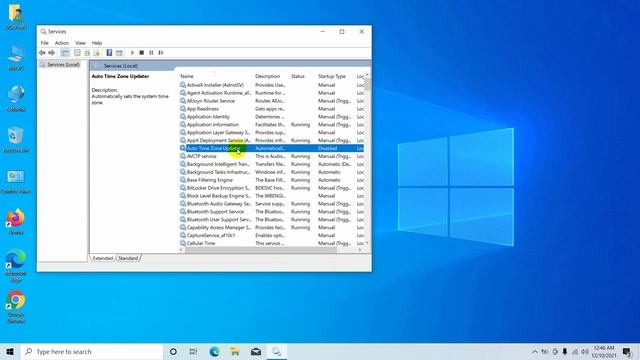Click the gear icon beside App Readiness
This screenshot has width=640, height=360.
click(183, 109)
